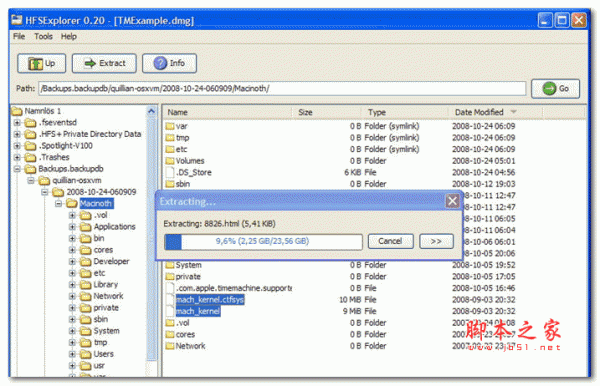This screenshot has height=386, width=600.
Task: Open the File menu
Action: (x=19, y=36)
